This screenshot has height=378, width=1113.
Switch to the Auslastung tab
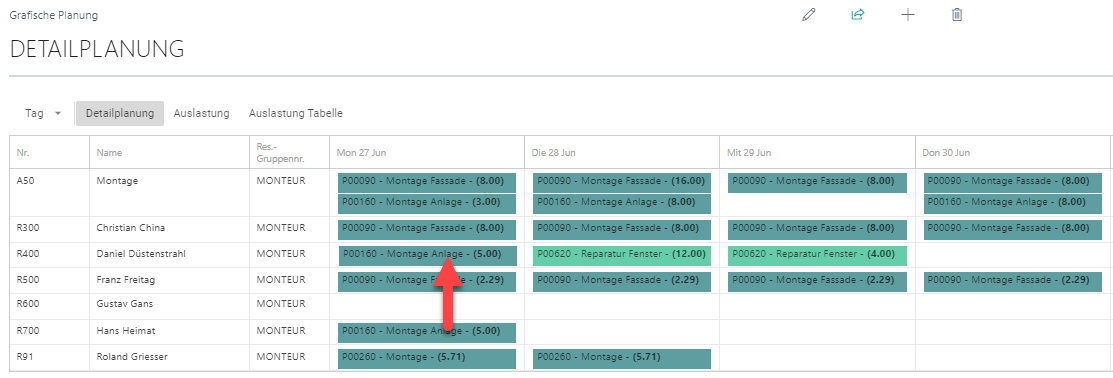[x=202, y=113]
